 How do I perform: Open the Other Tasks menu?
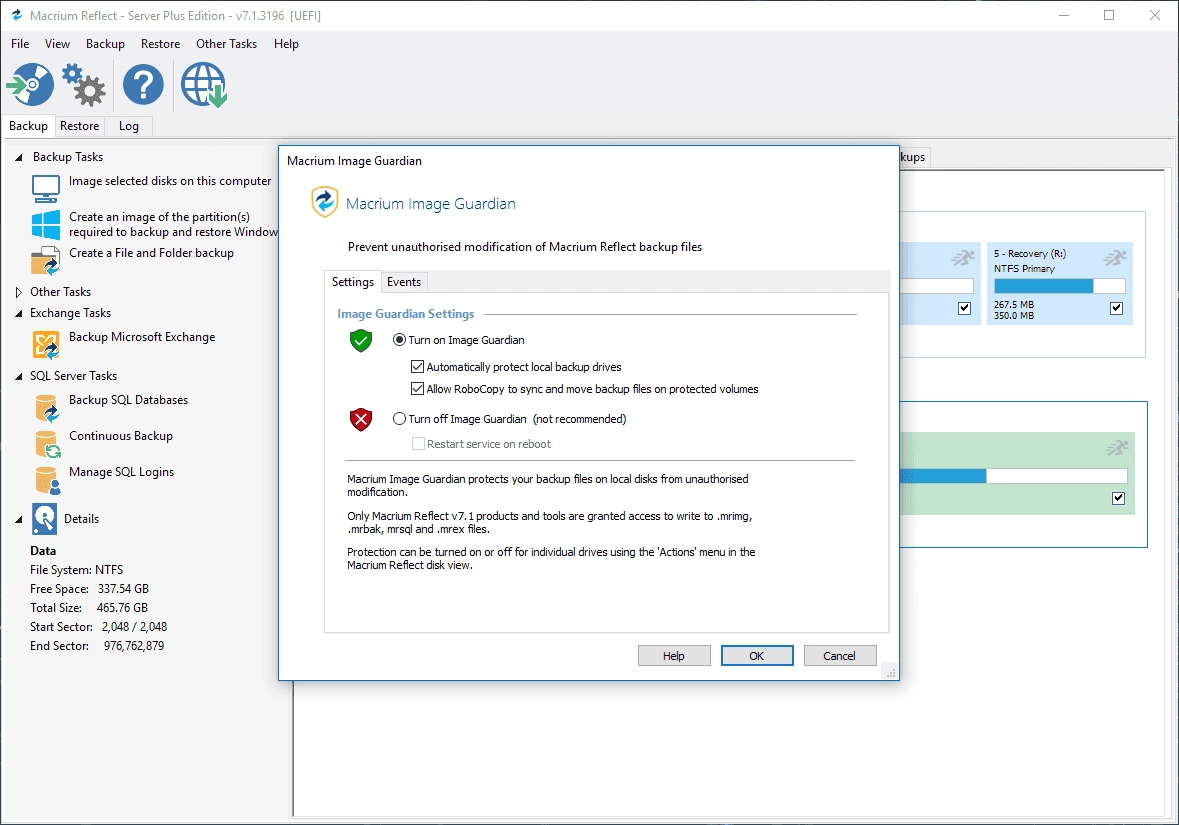point(226,44)
